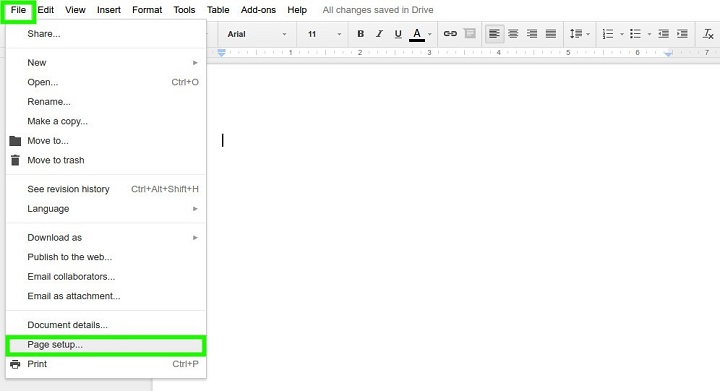This screenshot has height=391, width=720.
Task: Insert a link with chain icon
Action: (450, 34)
